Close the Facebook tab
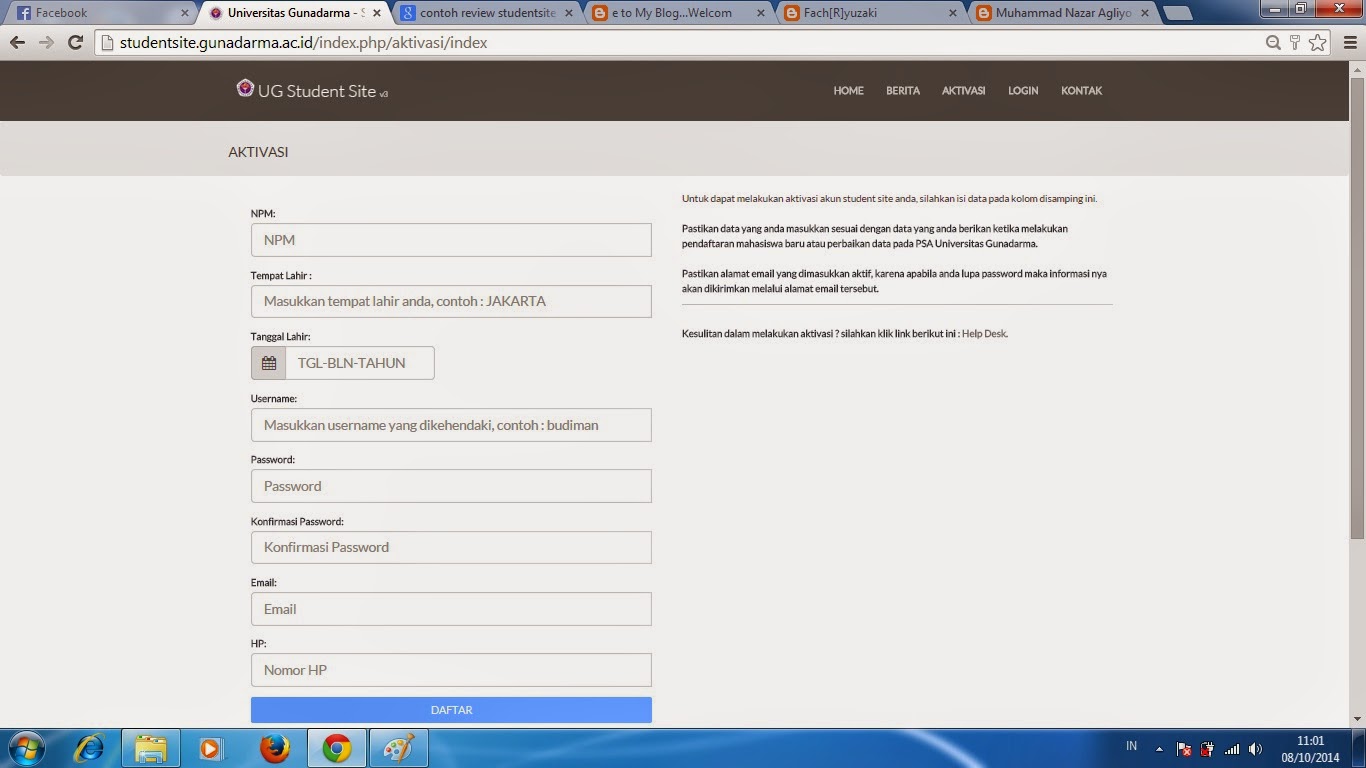1366x768 pixels. pyautogui.click(x=184, y=13)
